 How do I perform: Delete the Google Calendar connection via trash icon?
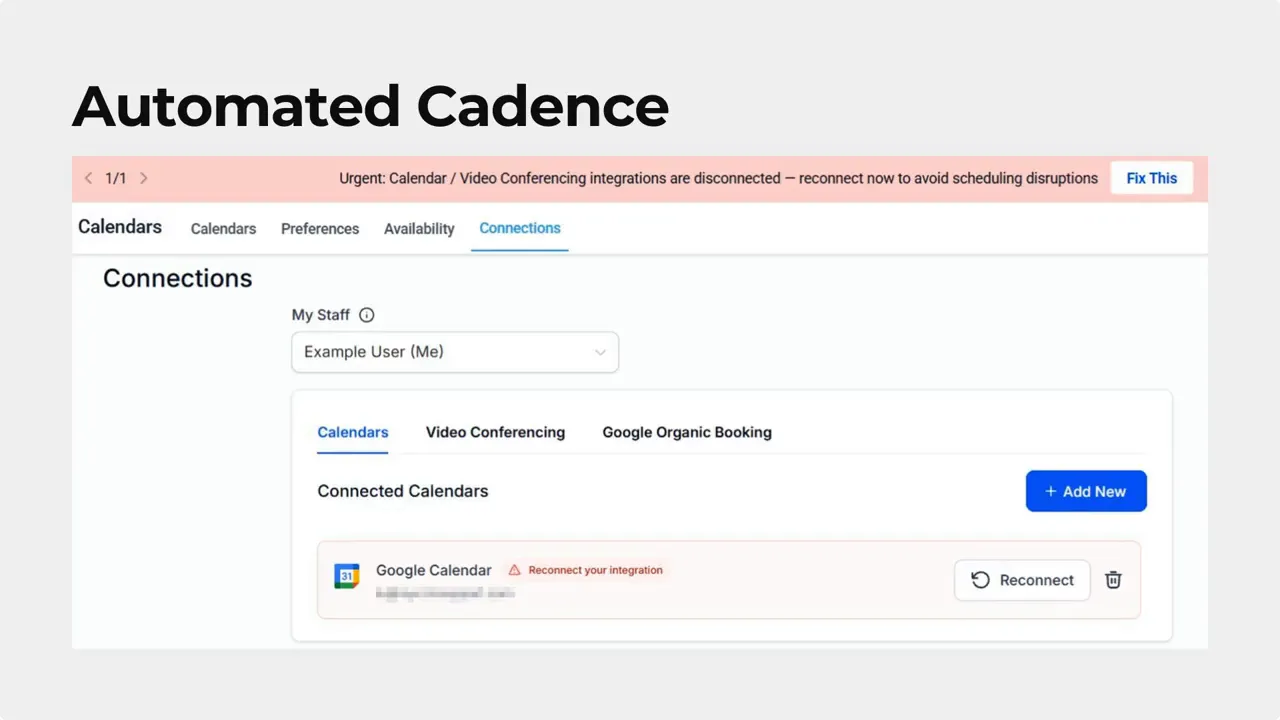pyautogui.click(x=1113, y=580)
